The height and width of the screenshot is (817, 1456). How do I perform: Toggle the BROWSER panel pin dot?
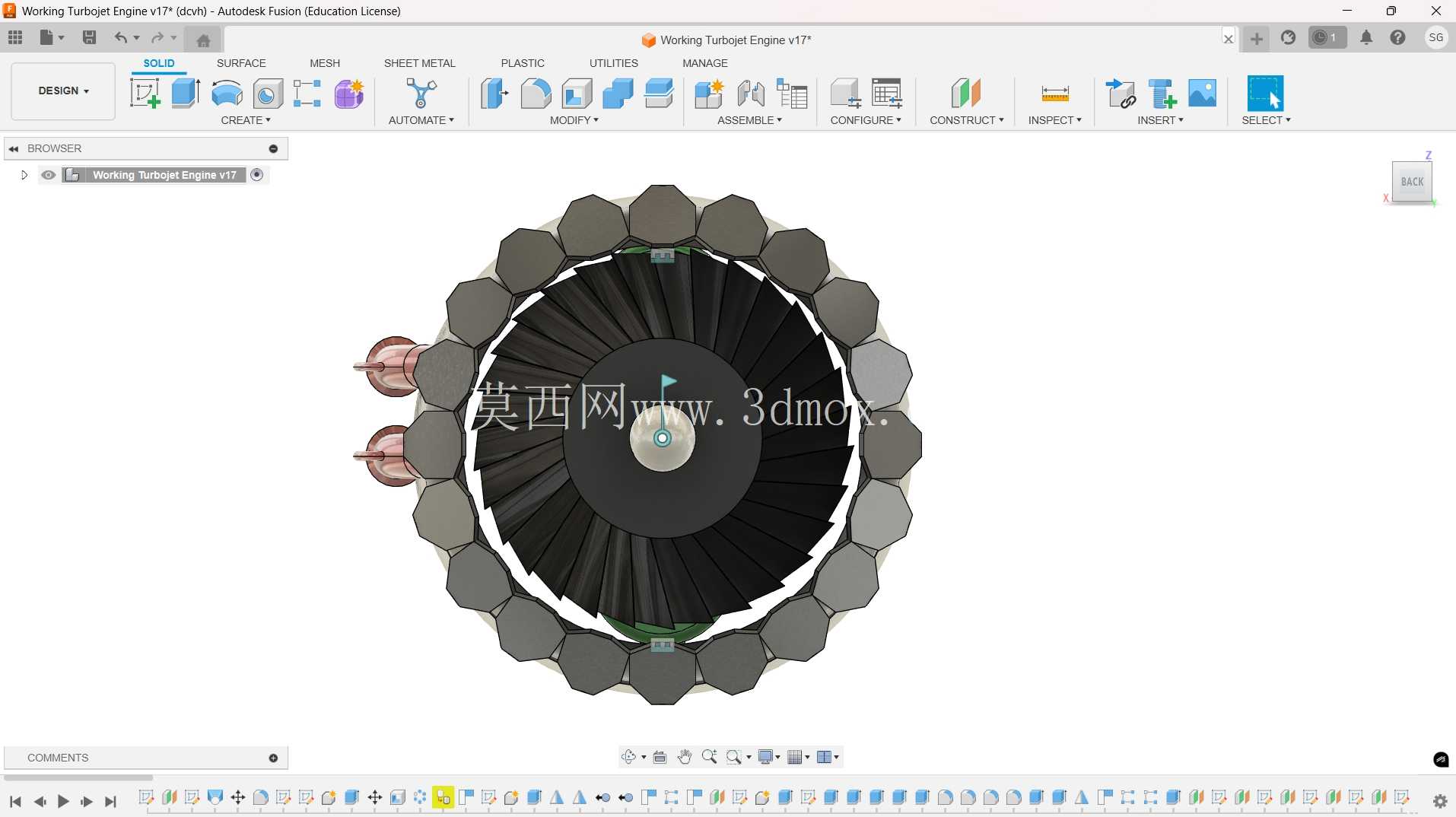pyautogui.click(x=273, y=148)
